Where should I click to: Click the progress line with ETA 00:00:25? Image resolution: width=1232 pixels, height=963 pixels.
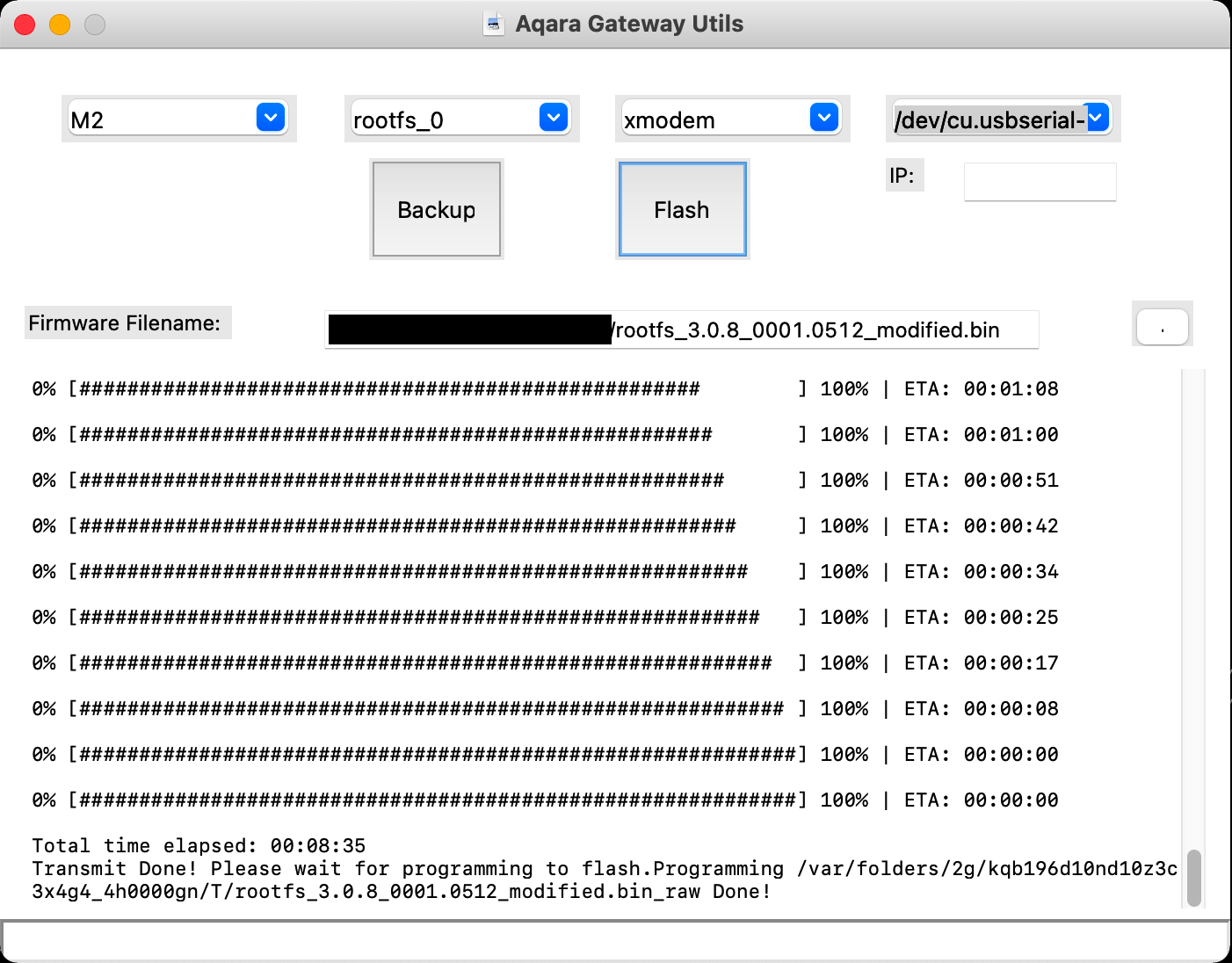click(545, 617)
